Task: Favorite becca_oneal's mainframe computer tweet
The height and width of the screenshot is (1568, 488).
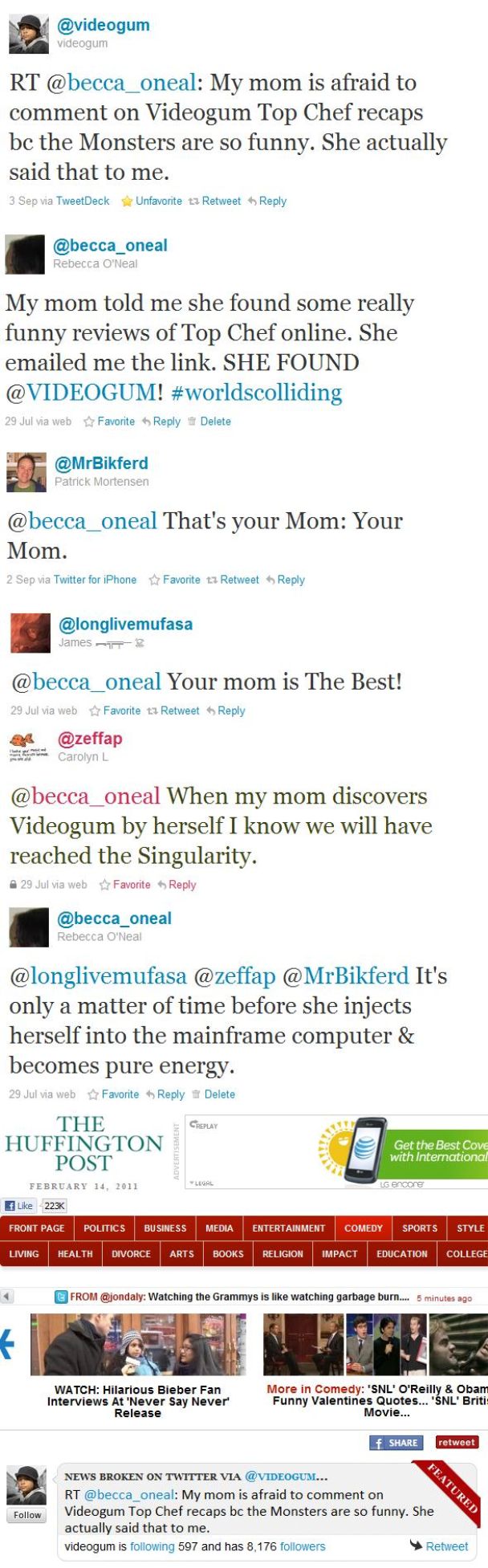Action: pos(114,1094)
